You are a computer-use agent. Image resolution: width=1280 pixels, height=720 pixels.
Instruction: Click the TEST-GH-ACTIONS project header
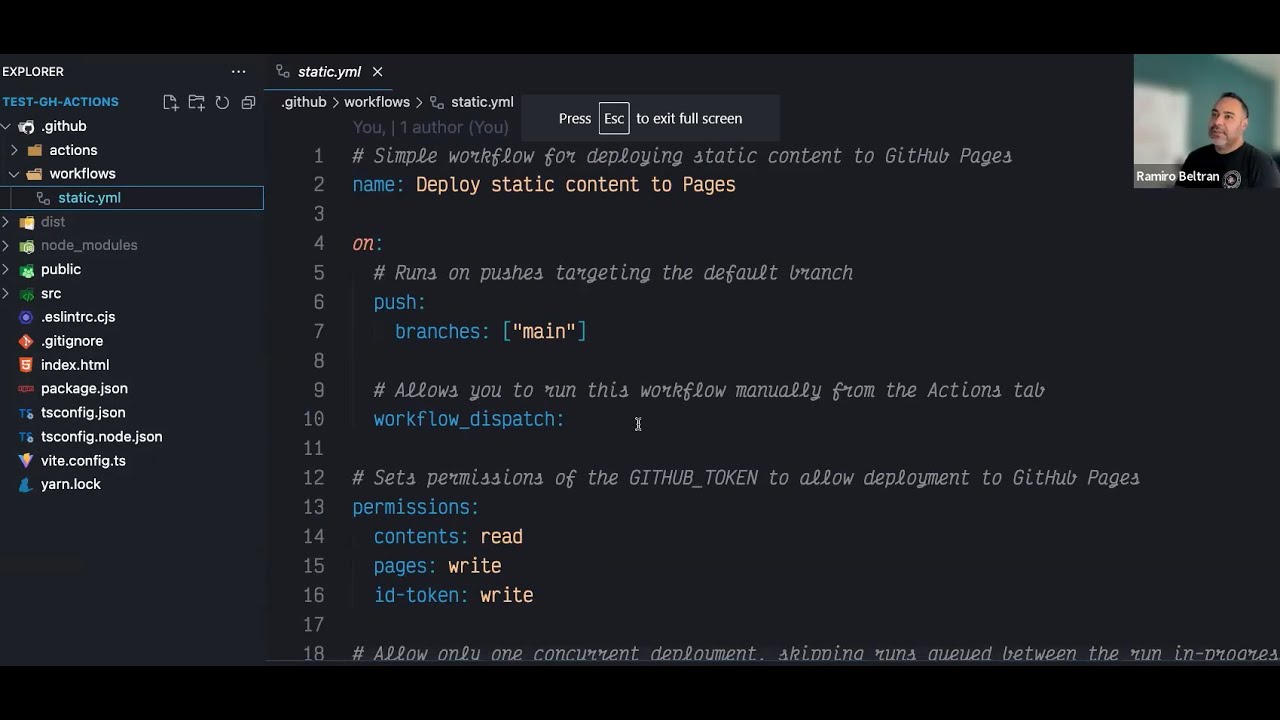(x=60, y=102)
